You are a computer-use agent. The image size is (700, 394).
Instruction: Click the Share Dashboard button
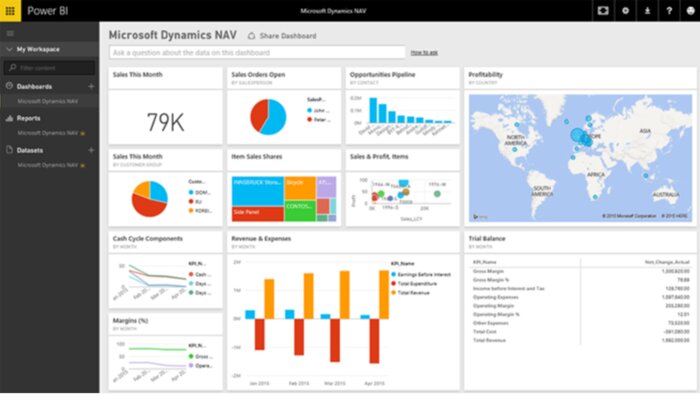(282, 36)
